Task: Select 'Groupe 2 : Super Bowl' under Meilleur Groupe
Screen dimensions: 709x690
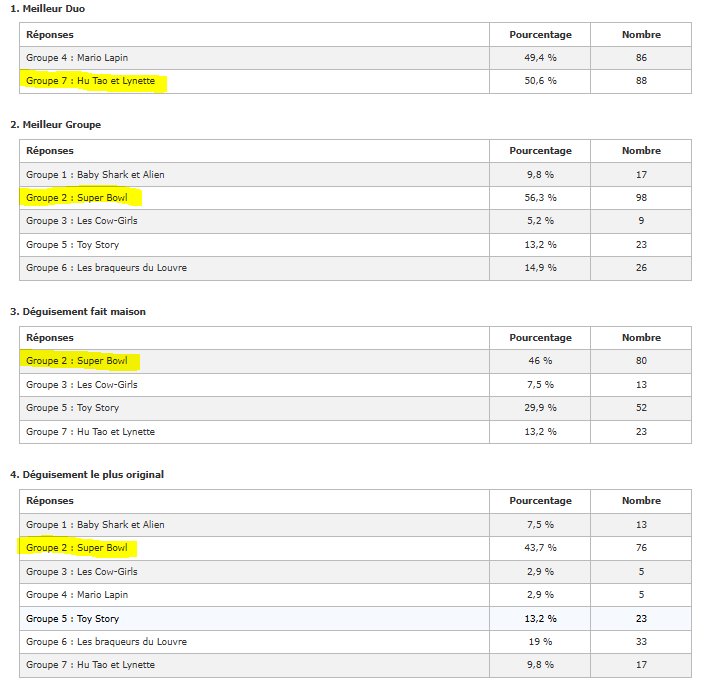Action: coord(77,198)
